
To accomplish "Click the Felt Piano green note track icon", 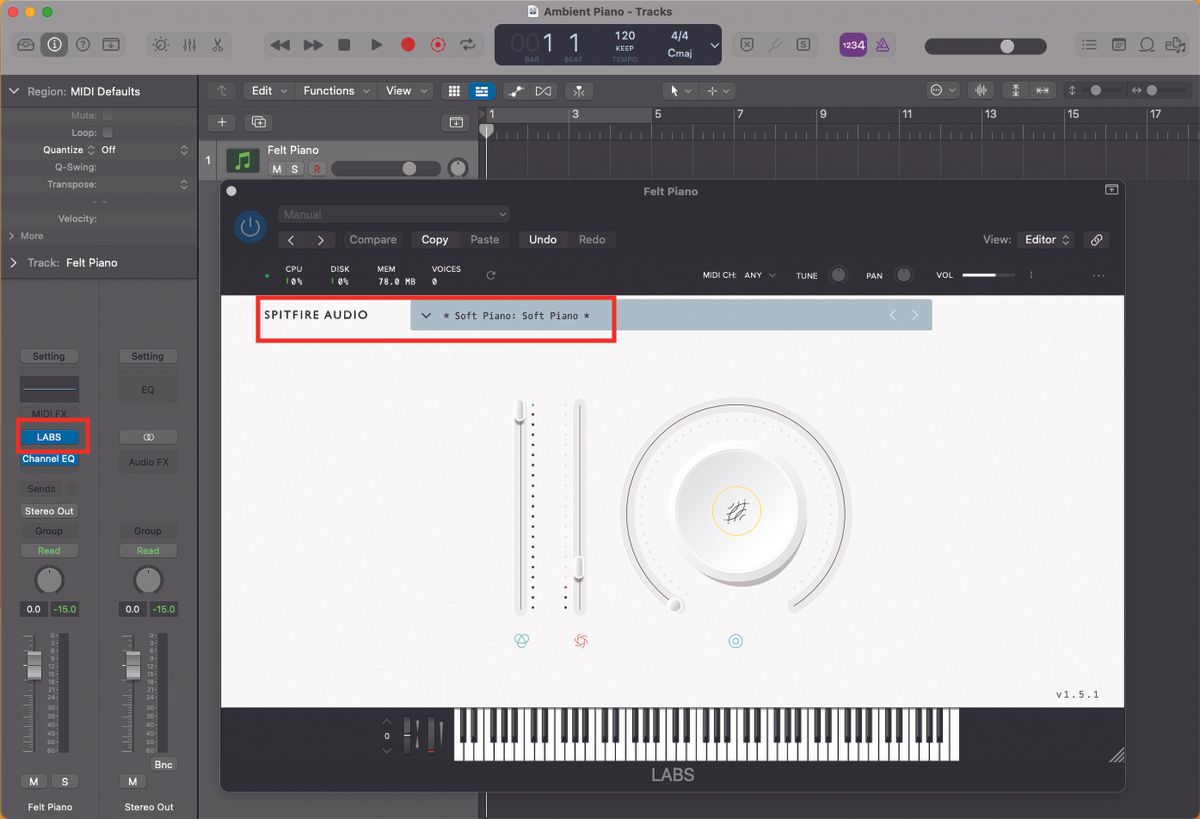I will pyautogui.click(x=243, y=159).
